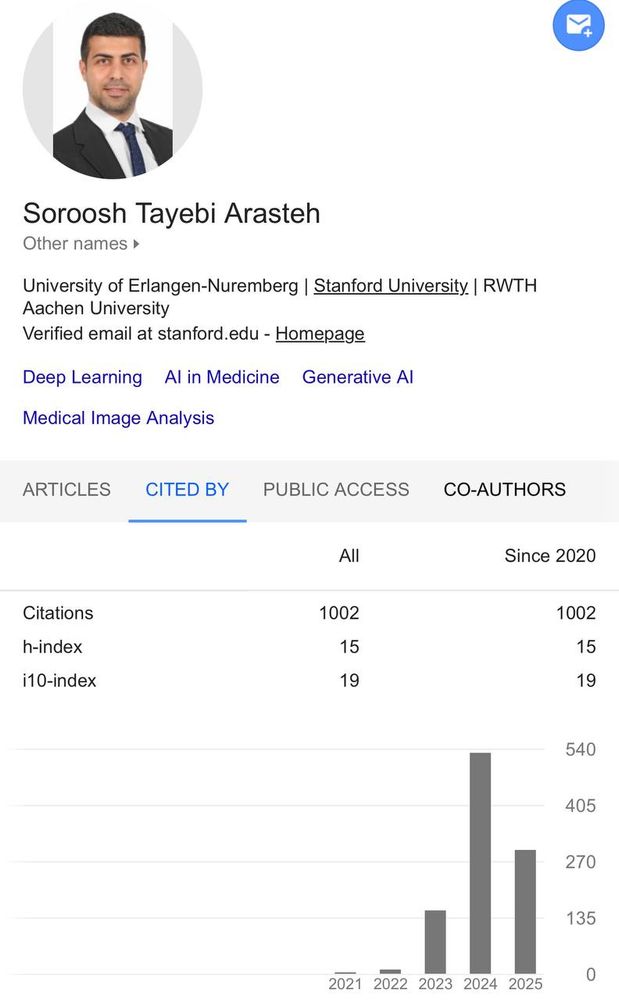Image resolution: width=619 pixels, height=1000 pixels.
Task: Click the h-index label
Action: [x=53, y=647]
